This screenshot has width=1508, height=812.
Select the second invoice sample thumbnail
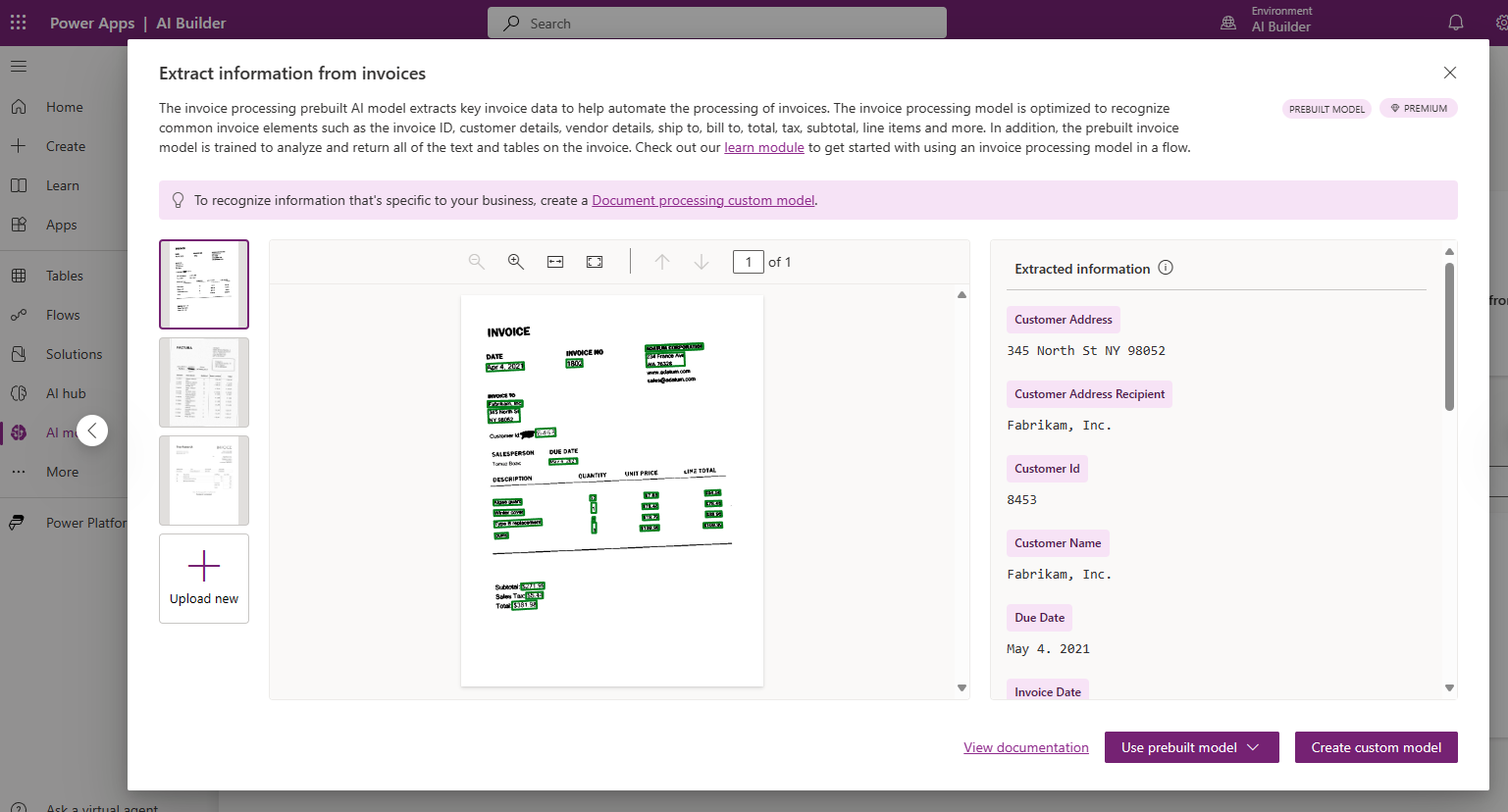204,382
